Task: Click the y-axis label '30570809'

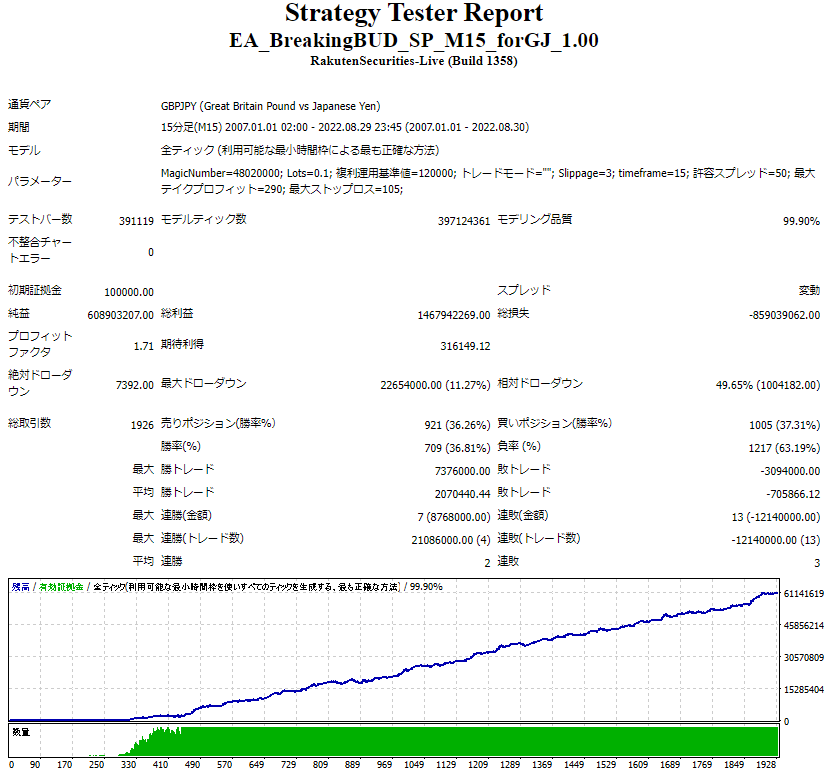Action: 804,658
